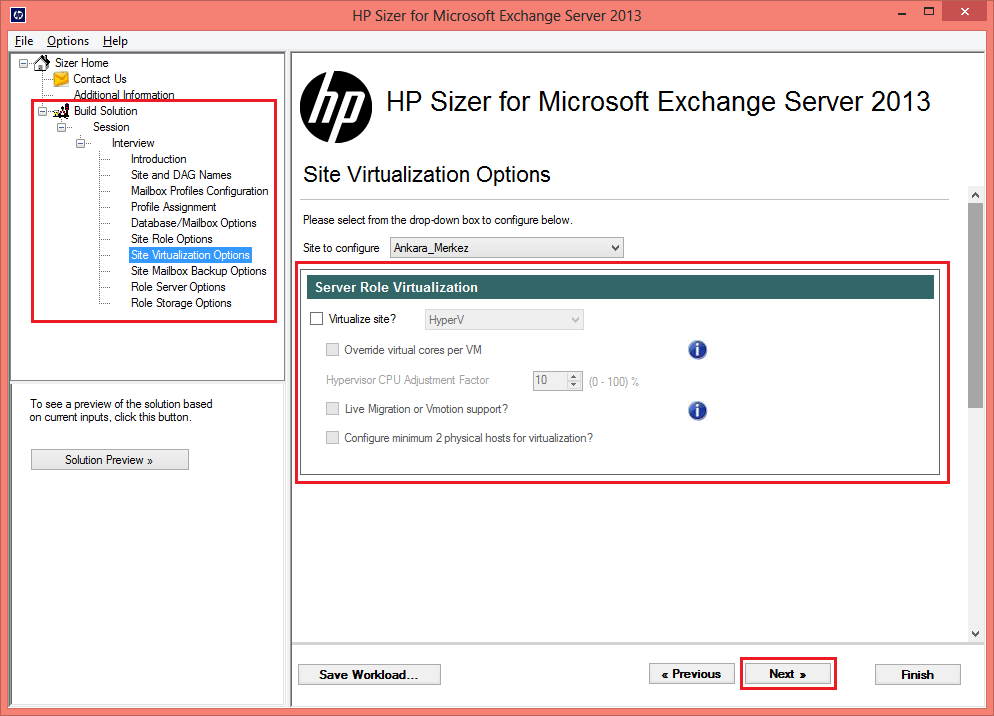
Task: Increase Hypervisor CPU Adjustment Factor stepper
Action: pos(574,376)
